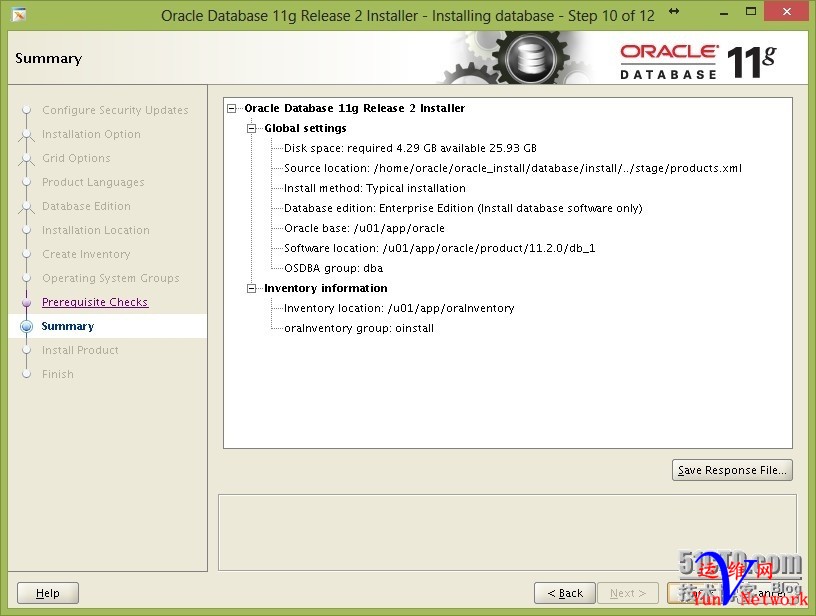Screen dimensions: 816x616
Task: Click the Save Response File button
Action: click(x=732, y=470)
